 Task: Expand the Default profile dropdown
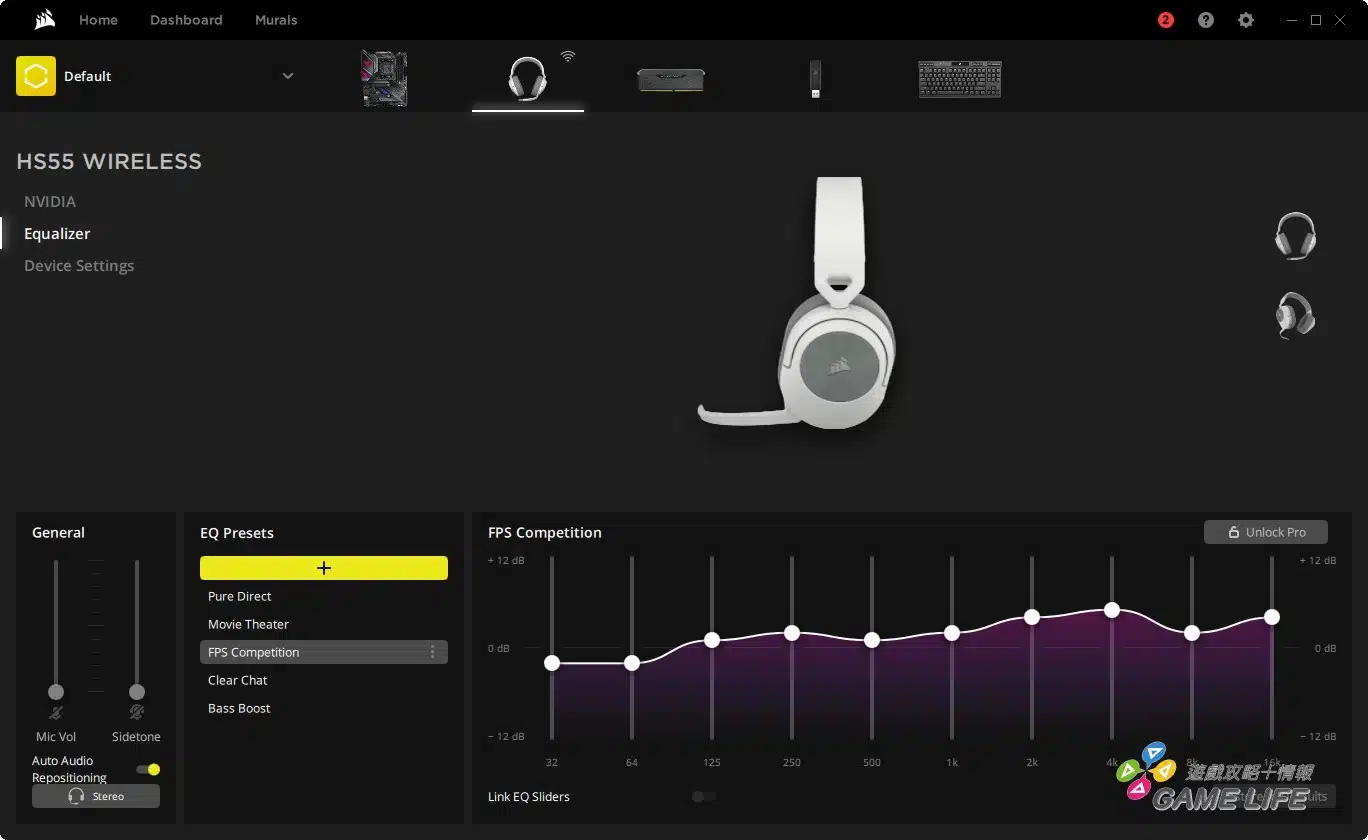click(x=288, y=76)
